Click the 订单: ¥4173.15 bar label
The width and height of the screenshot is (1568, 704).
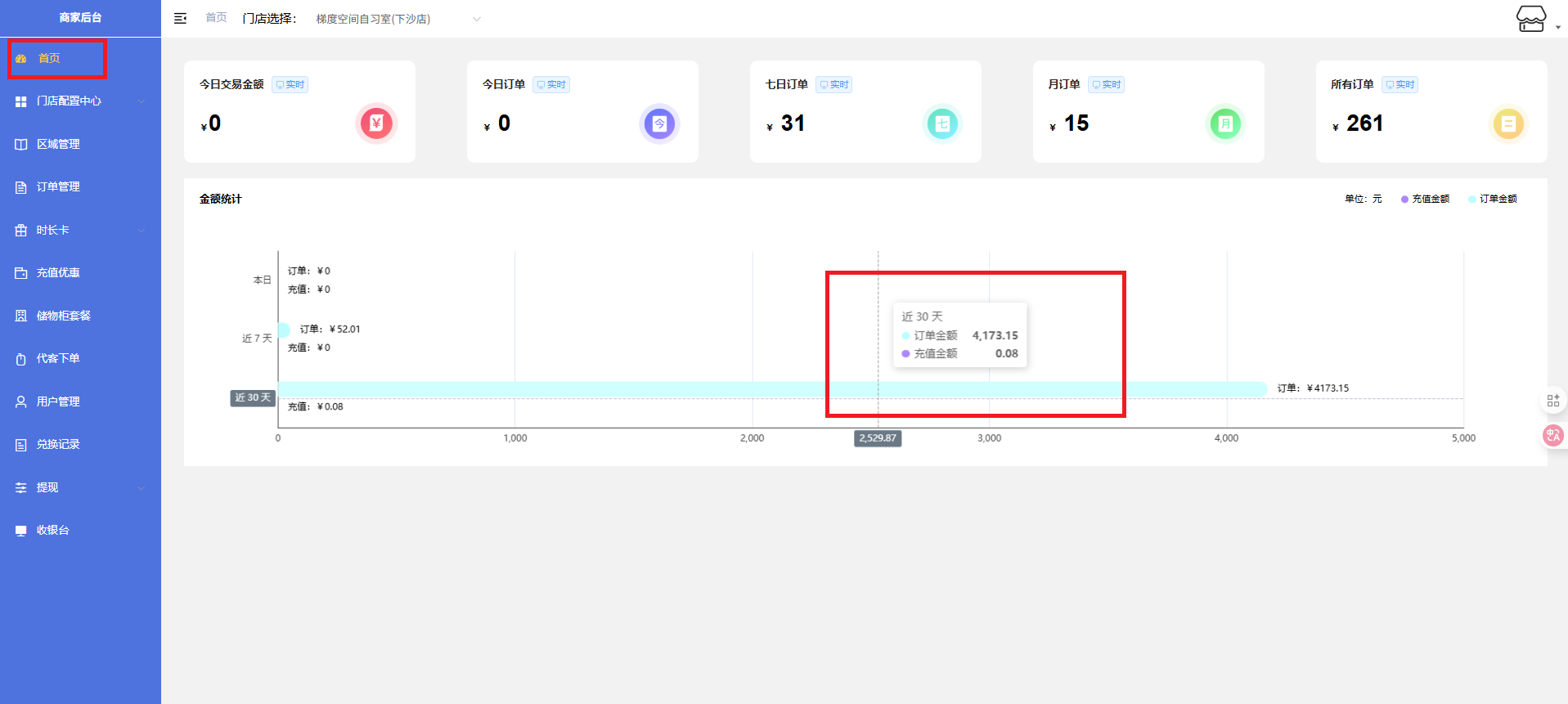[1313, 388]
